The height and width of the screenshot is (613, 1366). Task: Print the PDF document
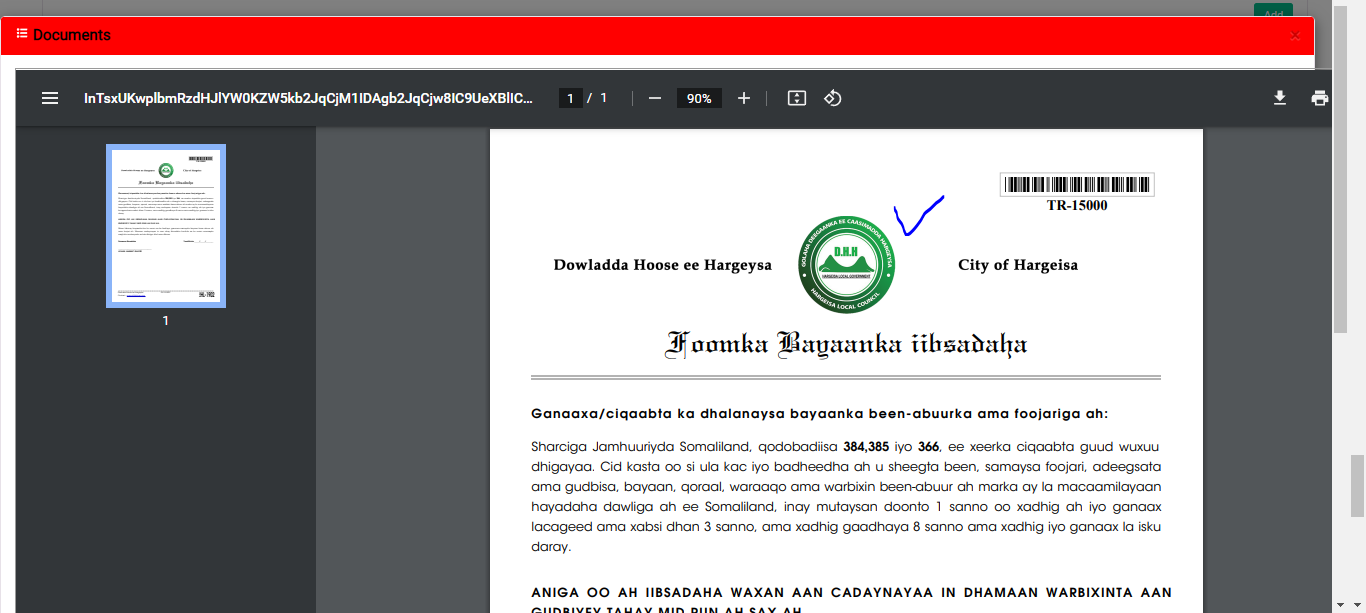coord(1320,98)
